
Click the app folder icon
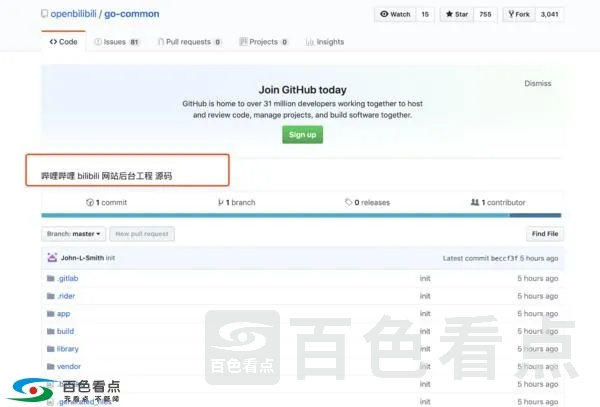click(x=51, y=314)
